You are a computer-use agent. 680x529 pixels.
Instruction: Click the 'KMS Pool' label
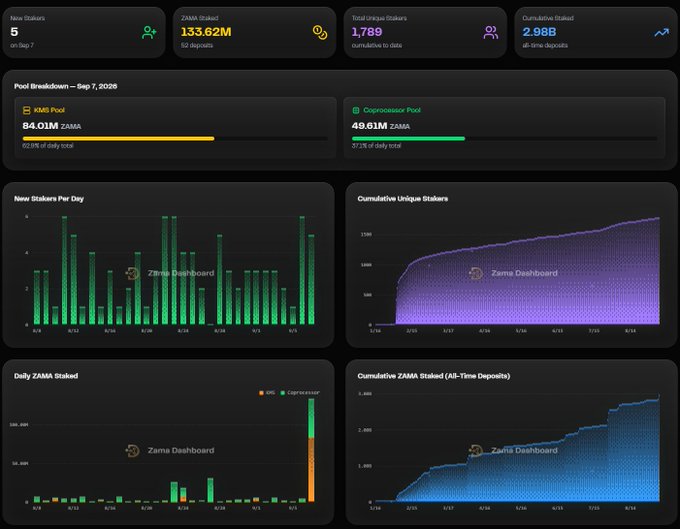coord(49,110)
